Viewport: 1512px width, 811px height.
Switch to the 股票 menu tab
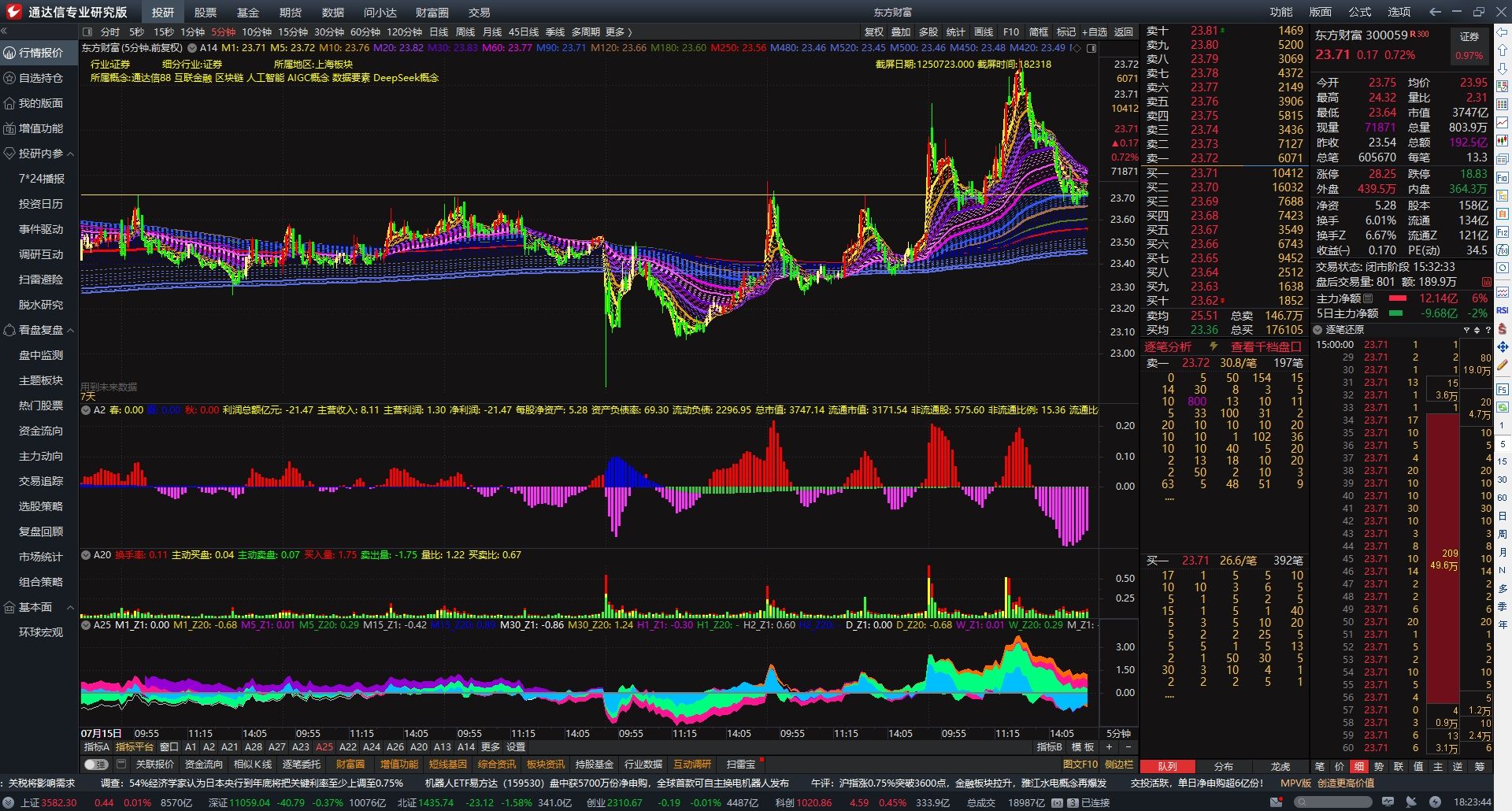(x=206, y=12)
